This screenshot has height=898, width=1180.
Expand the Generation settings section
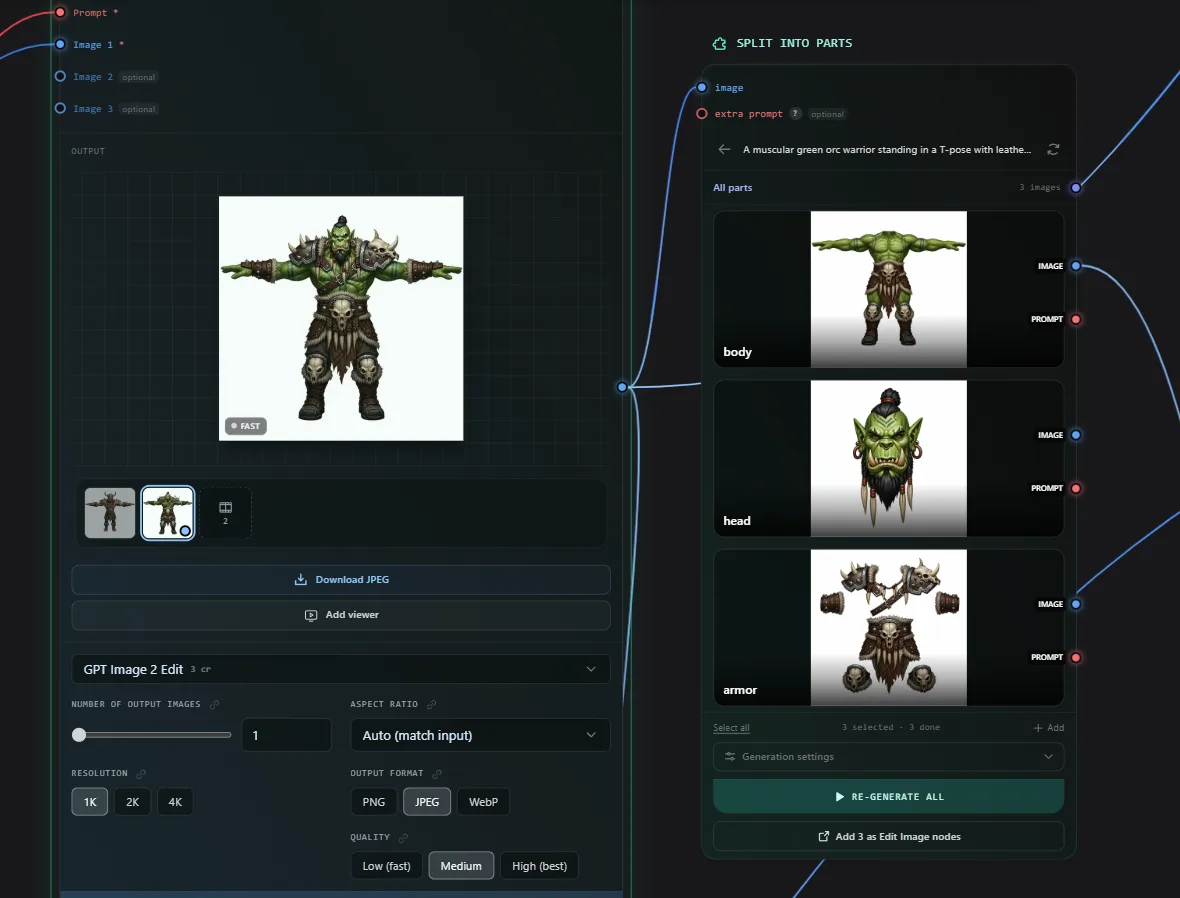coord(889,756)
